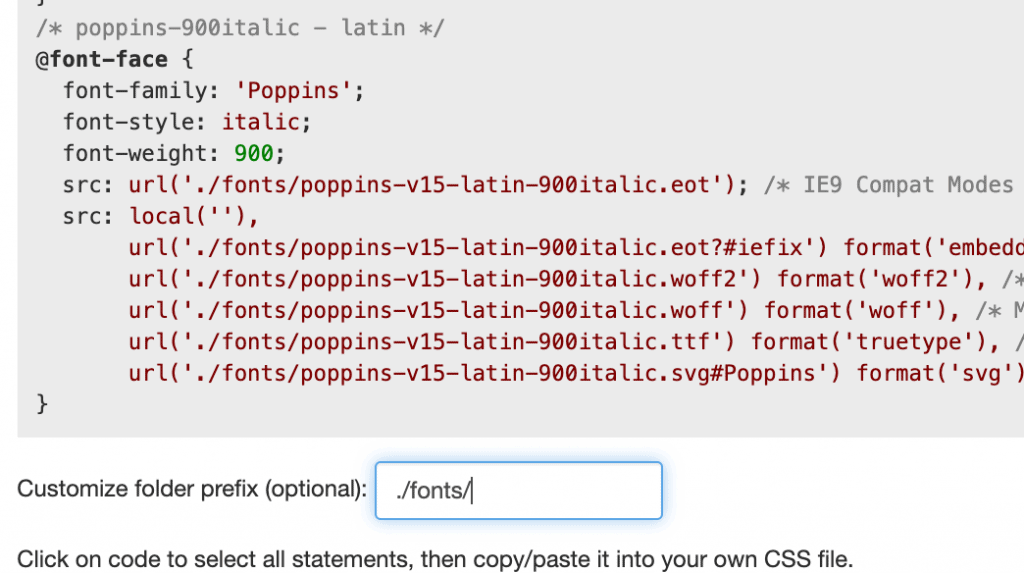Click the 'Customize folder prefix (optional):' label
This screenshot has height=573, width=1024.
coord(192,489)
